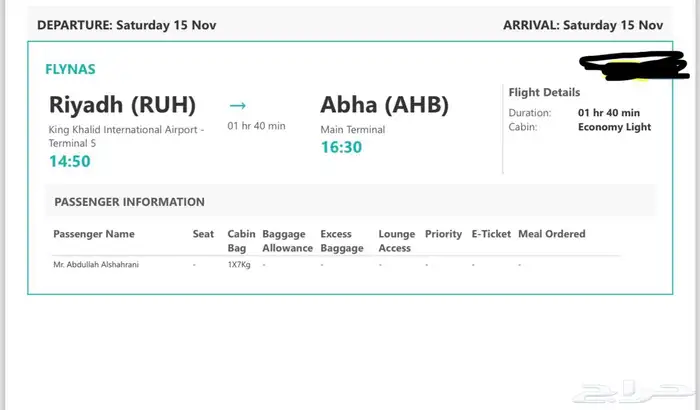This screenshot has height=410, width=700.
Task: Click the Lounge Access column header
Action: coord(396,241)
